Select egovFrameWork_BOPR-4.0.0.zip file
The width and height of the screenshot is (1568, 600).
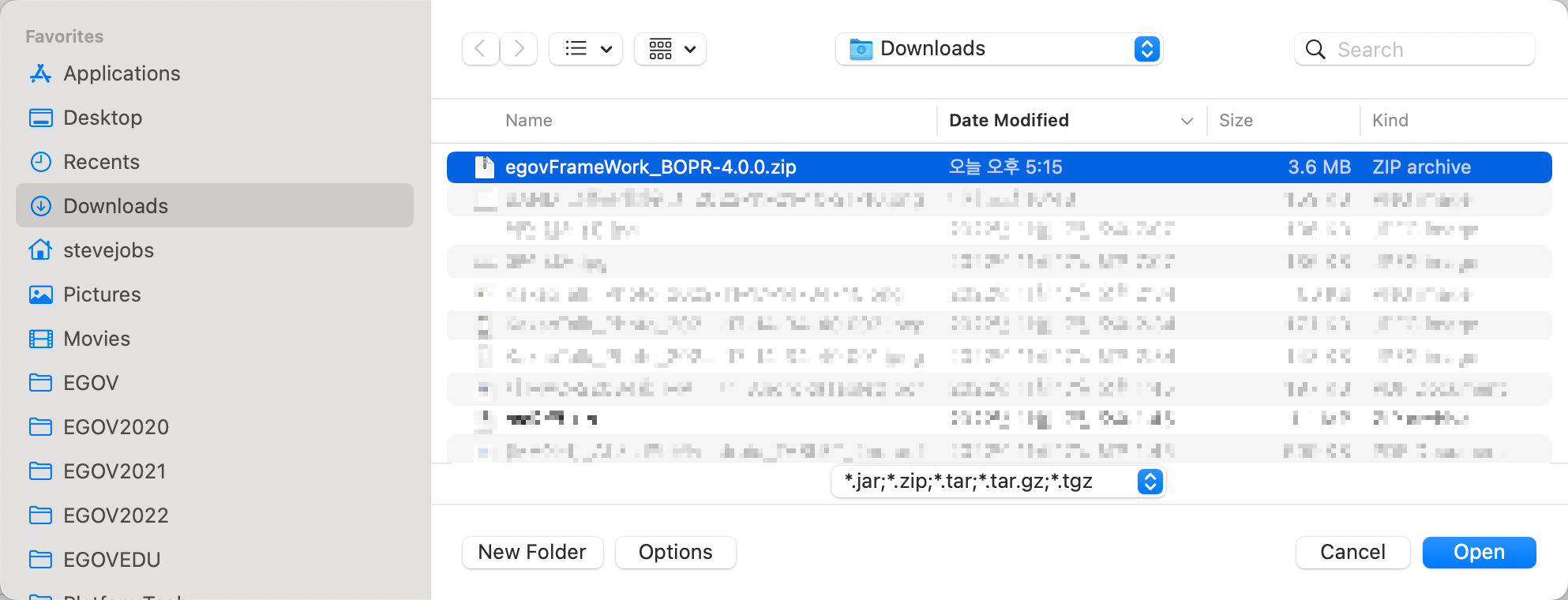pyautogui.click(x=651, y=167)
